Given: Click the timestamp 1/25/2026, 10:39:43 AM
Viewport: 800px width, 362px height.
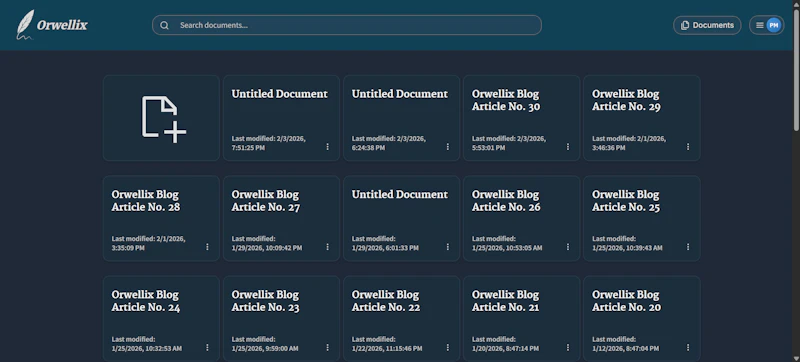Looking at the screenshot, I should [627, 248].
